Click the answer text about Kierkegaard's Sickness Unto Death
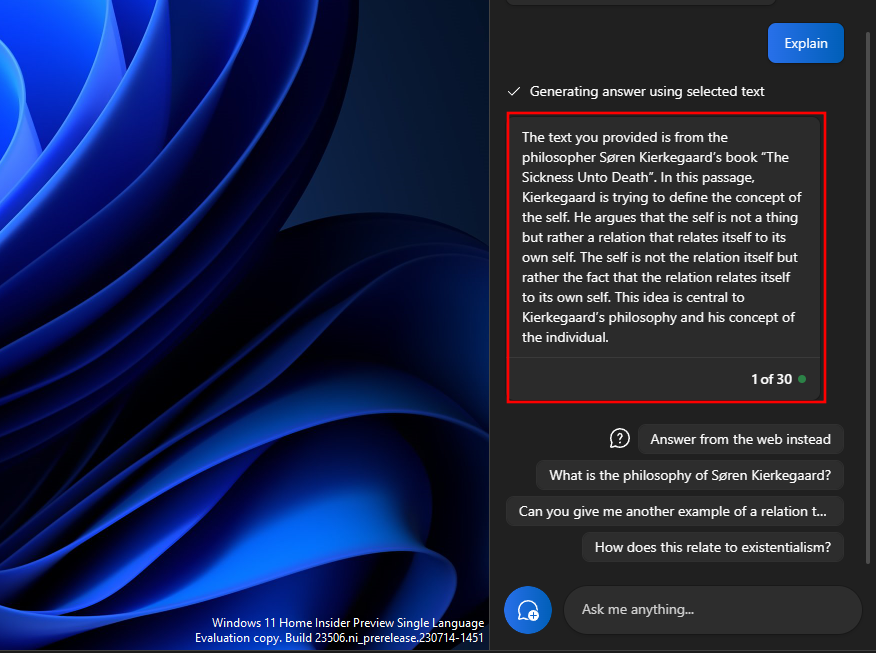The width and height of the screenshot is (876, 653). [x=661, y=237]
